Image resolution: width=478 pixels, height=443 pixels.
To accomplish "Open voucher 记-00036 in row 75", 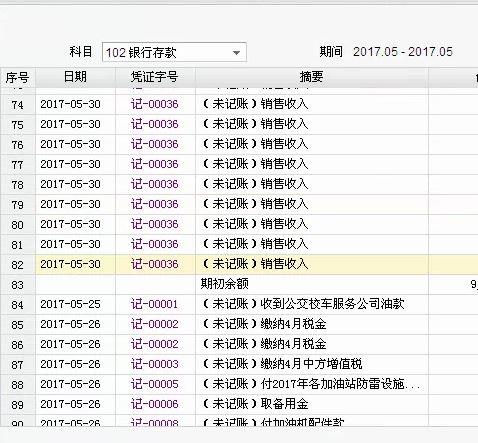I will (155, 124).
